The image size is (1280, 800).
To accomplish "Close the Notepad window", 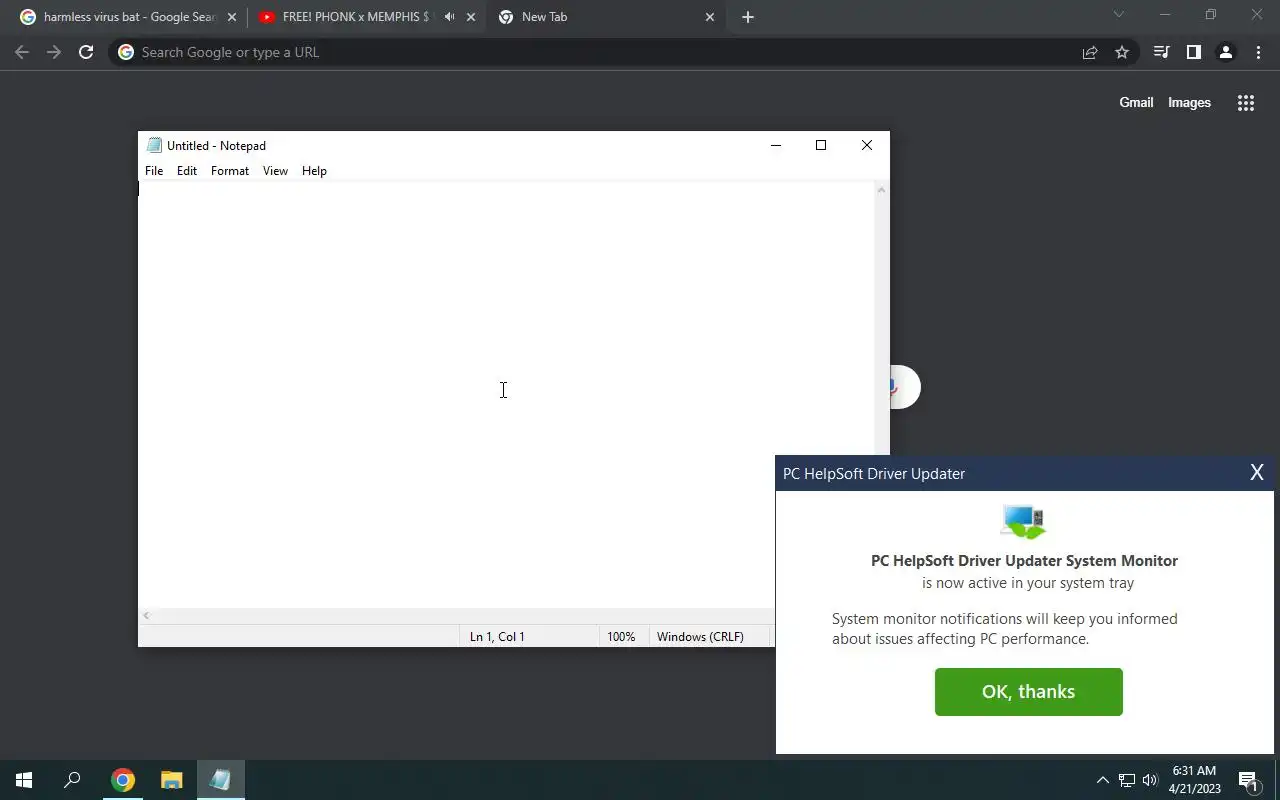I will click(867, 145).
